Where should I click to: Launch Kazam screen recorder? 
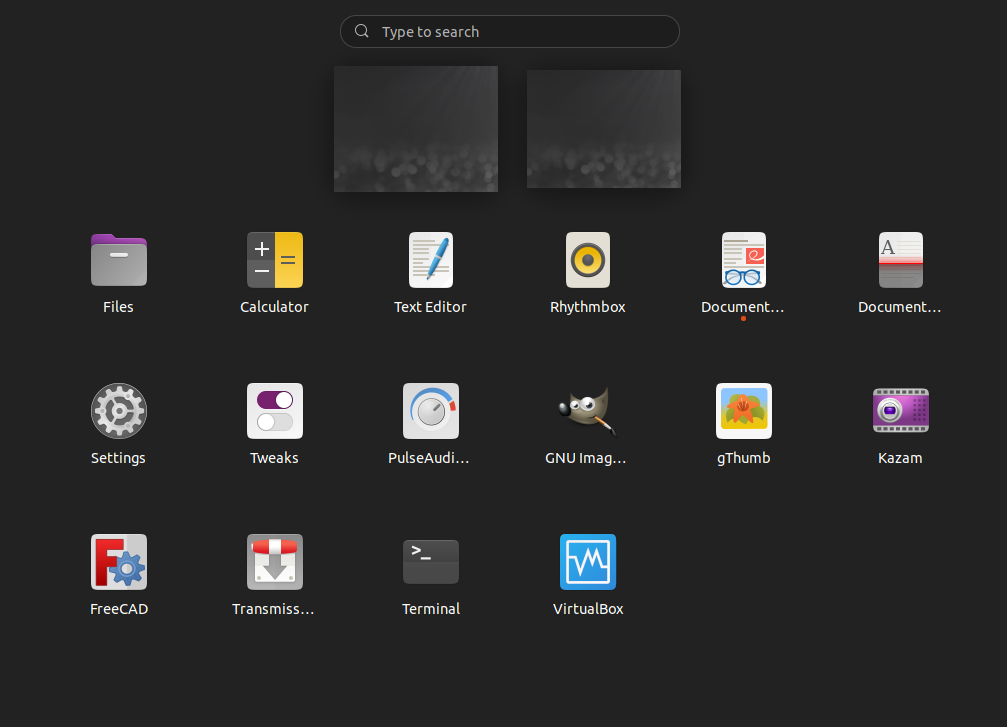[900, 411]
